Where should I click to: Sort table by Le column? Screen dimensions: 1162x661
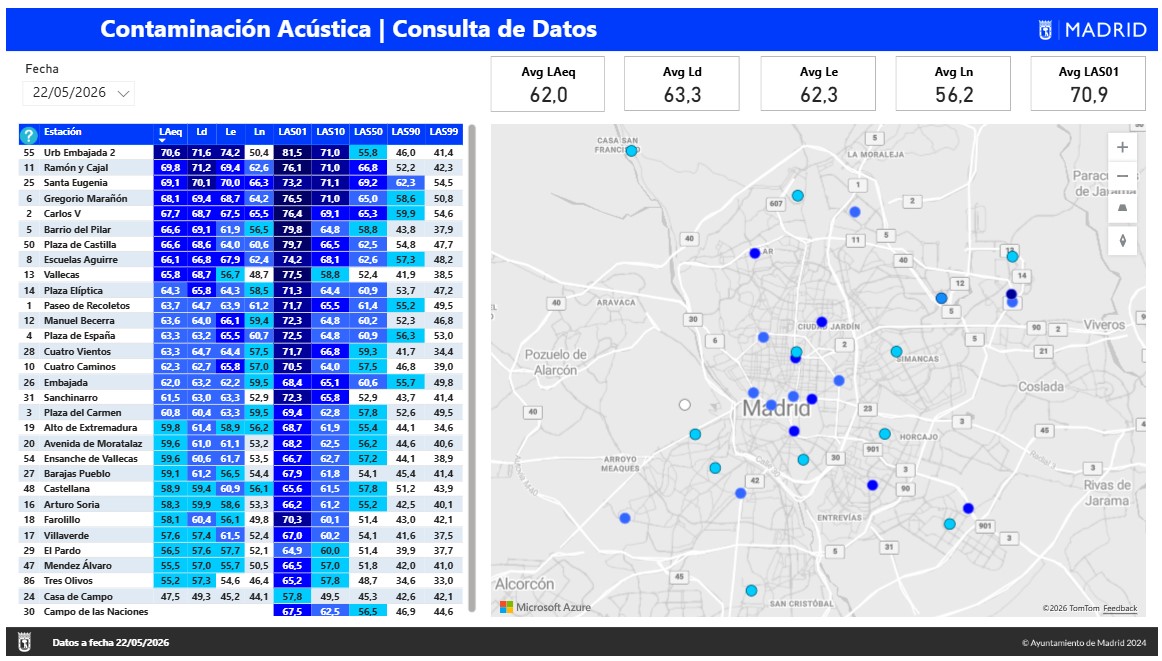point(230,132)
